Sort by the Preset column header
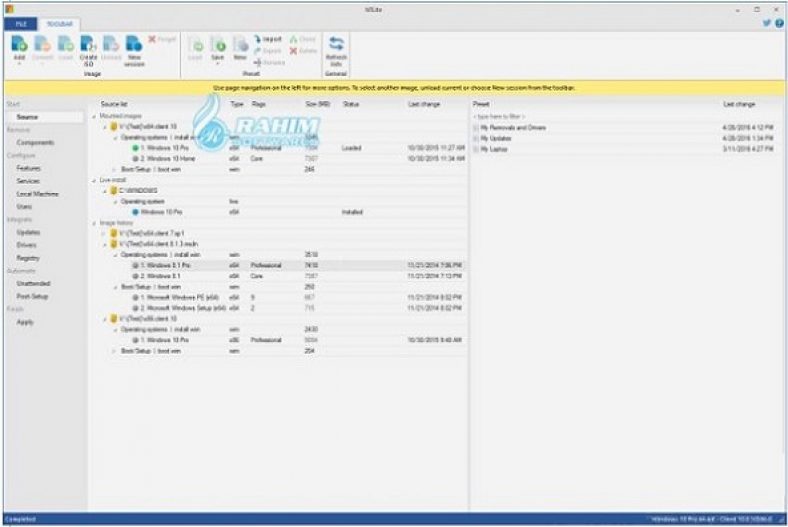 [x=481, y=104]
